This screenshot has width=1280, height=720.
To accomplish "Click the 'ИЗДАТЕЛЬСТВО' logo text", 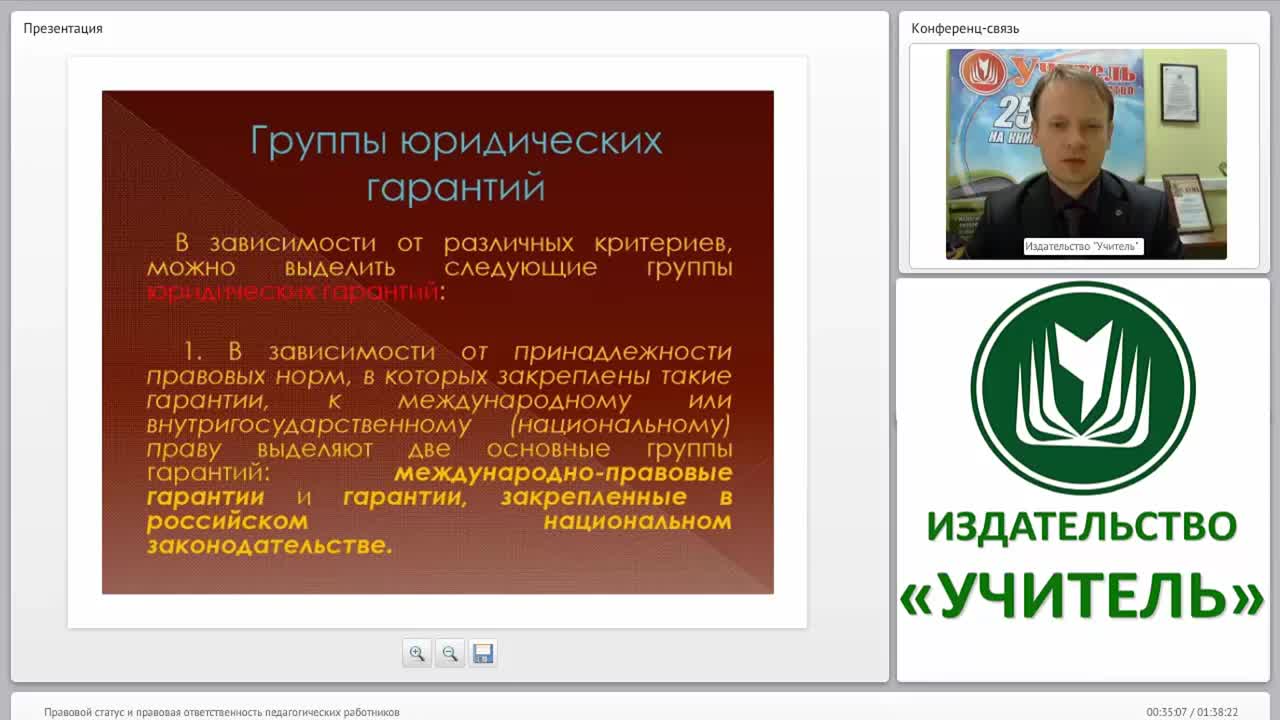I will point(1082,526).
